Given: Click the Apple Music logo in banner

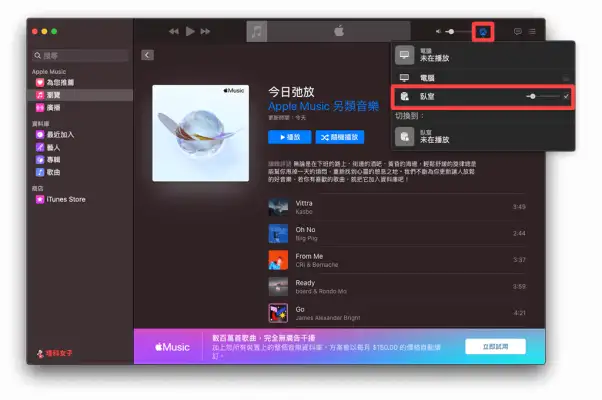Looking at the screenshot, I should 172,347.
